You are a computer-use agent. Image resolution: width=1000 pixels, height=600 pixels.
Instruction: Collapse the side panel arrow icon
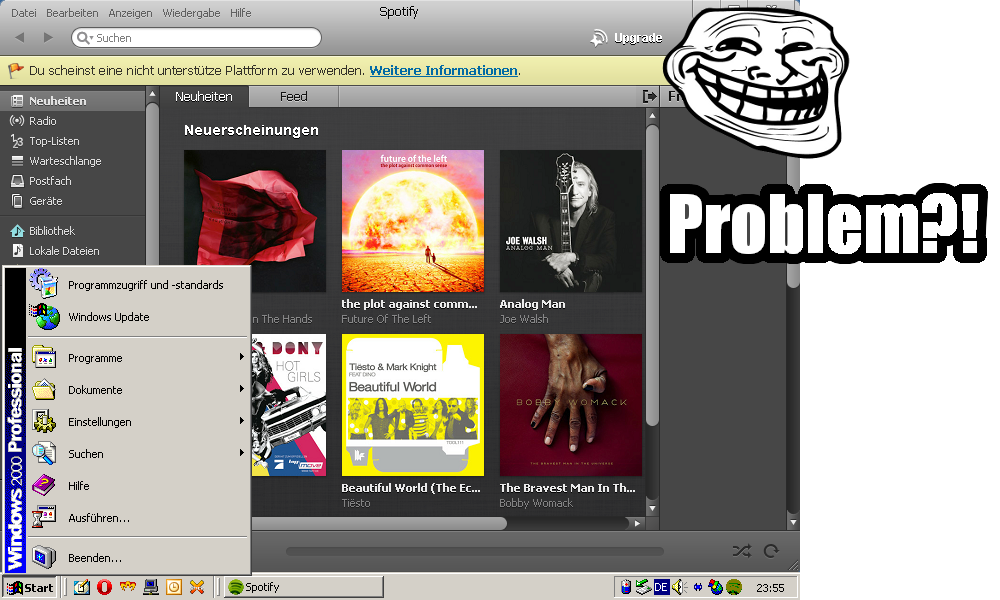[649, 96]
